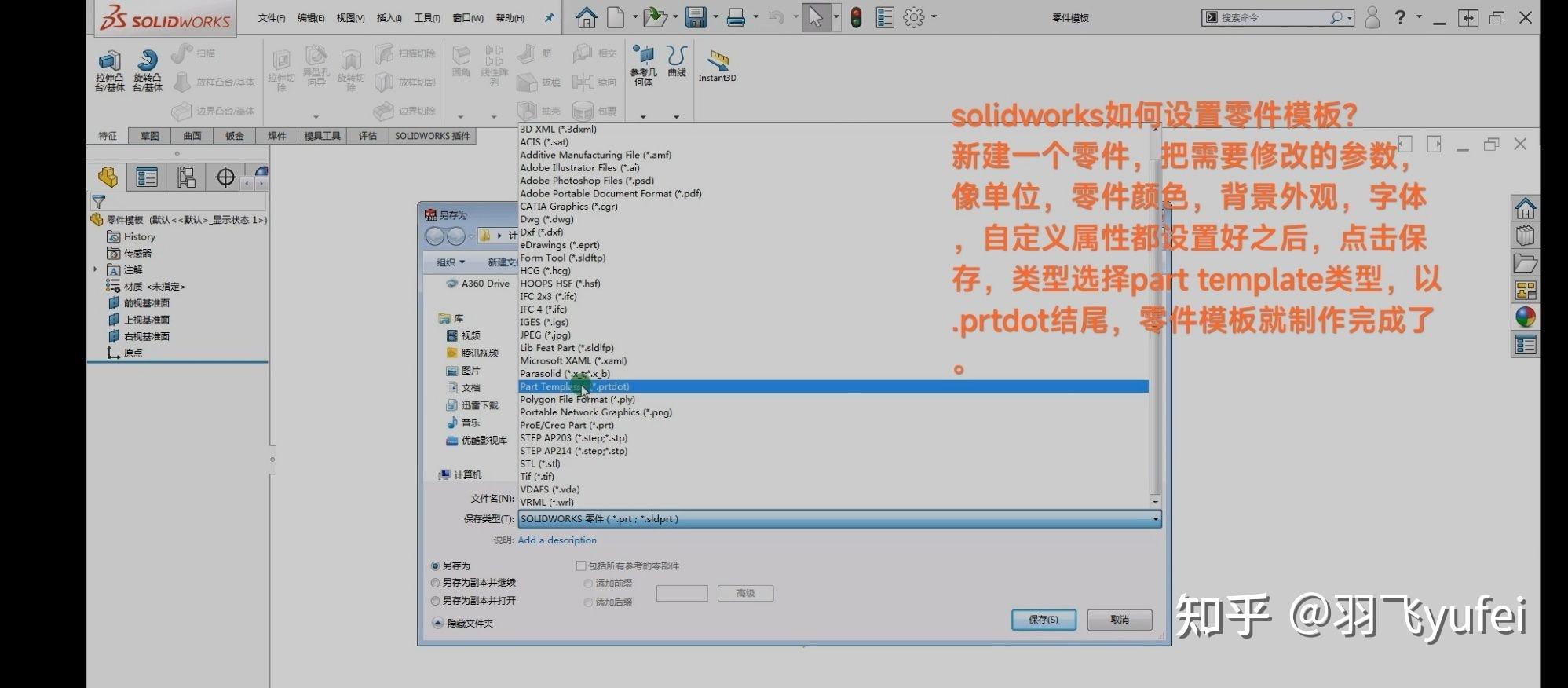Viewport: 1568px width, 688px height.
Task: Open PropertyManager tab icon
Action: point(147,177)
